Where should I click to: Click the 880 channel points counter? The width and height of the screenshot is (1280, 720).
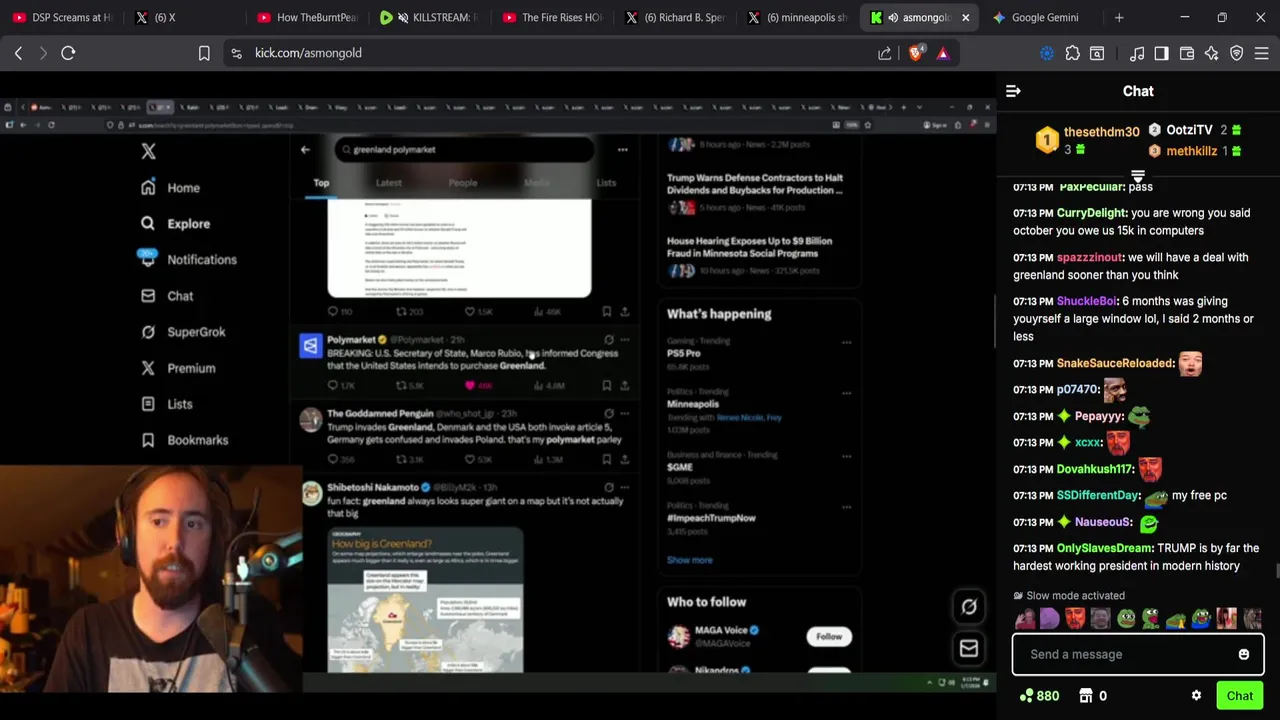pos(1039,696)
